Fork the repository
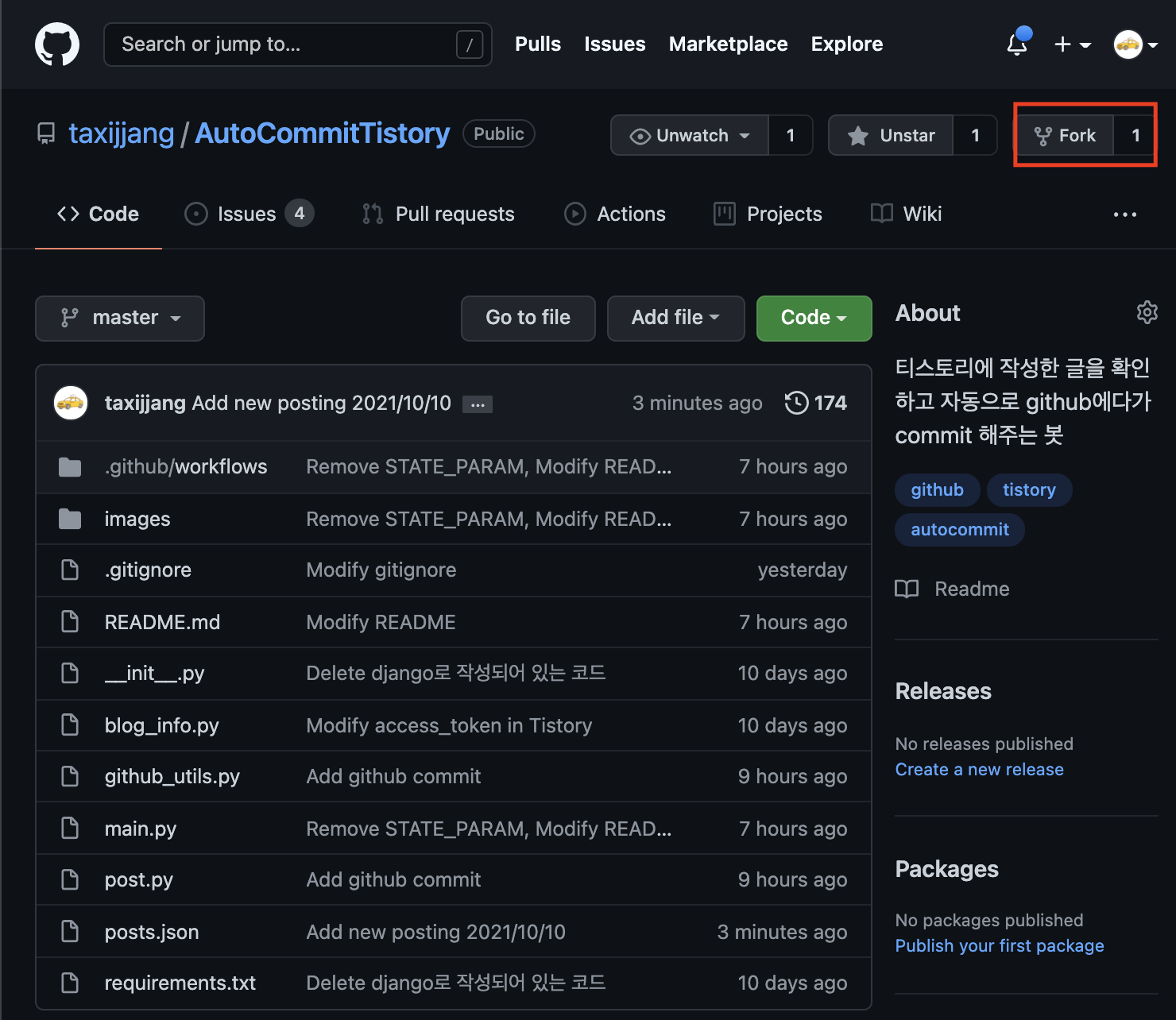Viewport: 1176px width, 1020px height. click(1066, 135)
